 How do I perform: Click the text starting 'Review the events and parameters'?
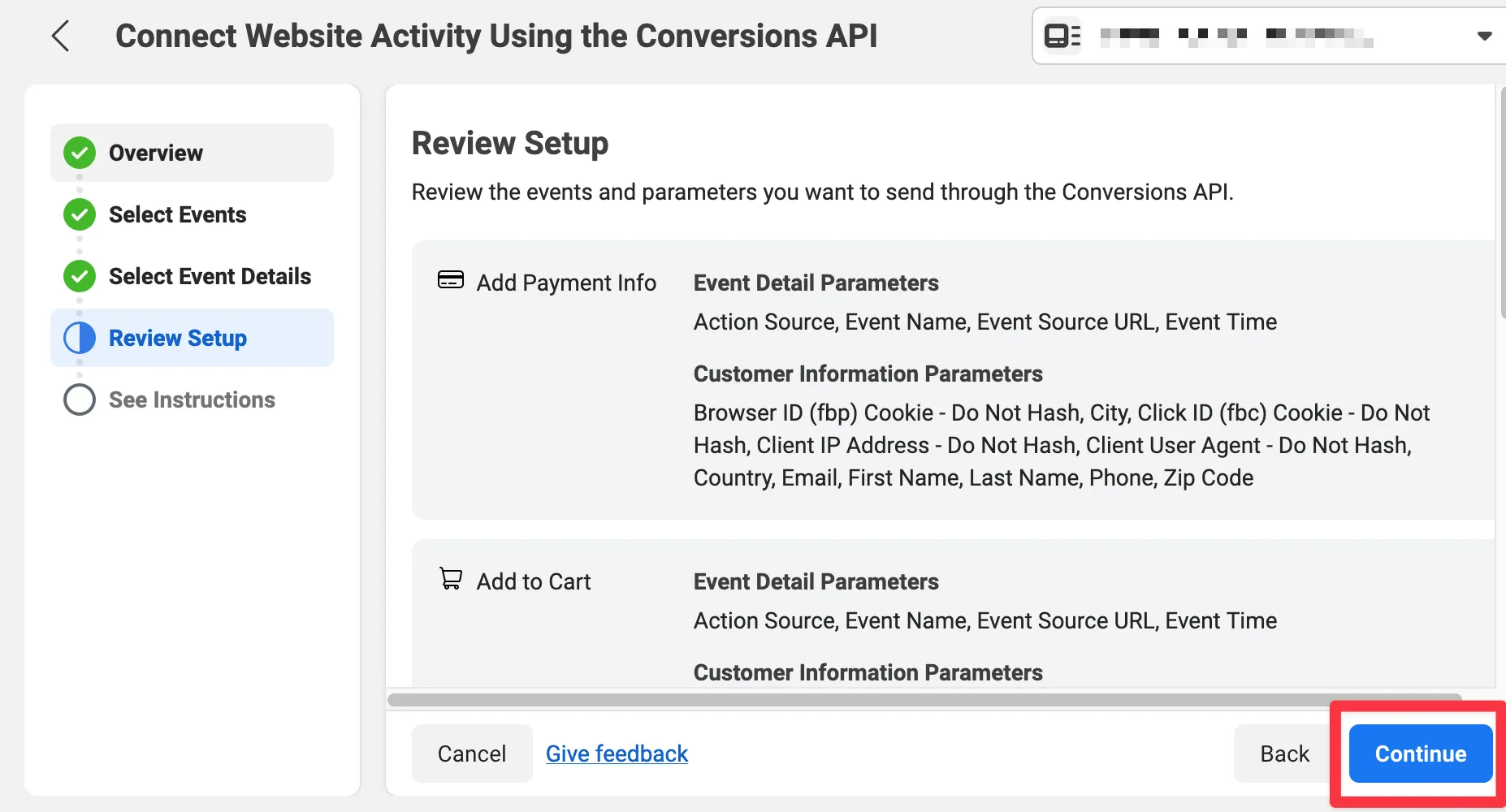coord(823,192)
